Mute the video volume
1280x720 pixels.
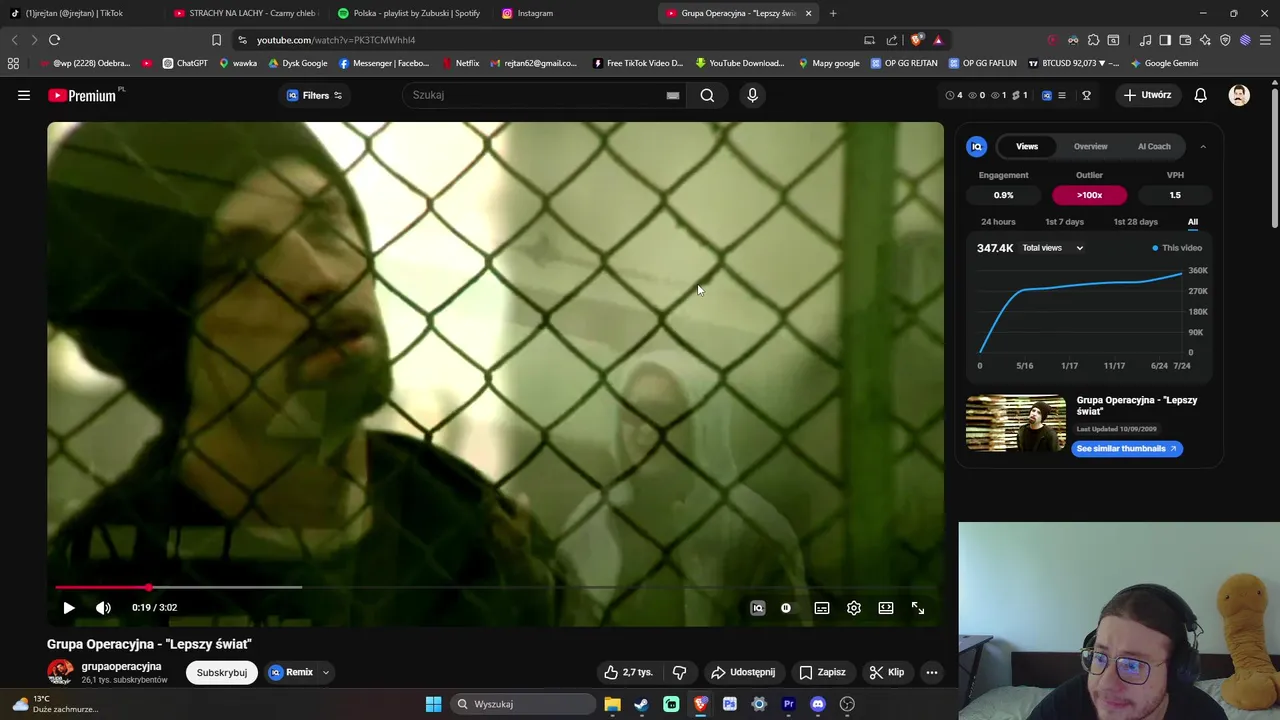(103, 608)
